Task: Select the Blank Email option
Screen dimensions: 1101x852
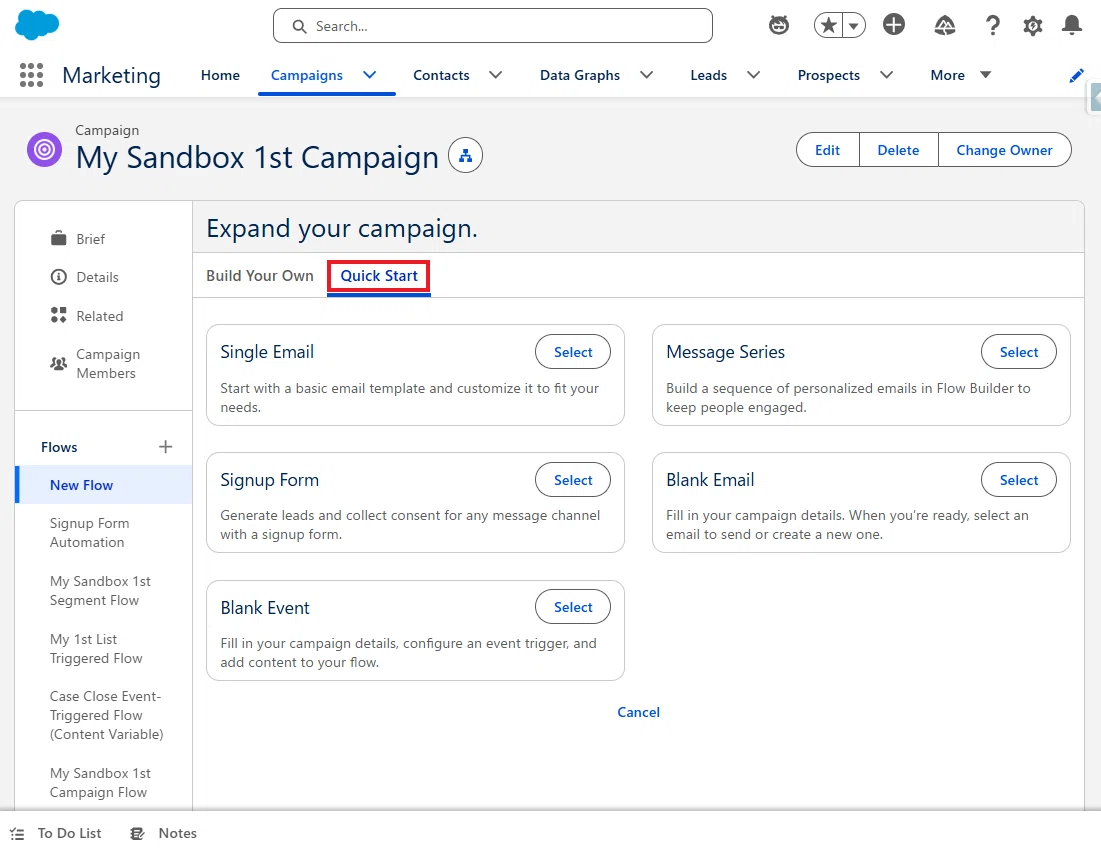Action: coord(1019,480)
